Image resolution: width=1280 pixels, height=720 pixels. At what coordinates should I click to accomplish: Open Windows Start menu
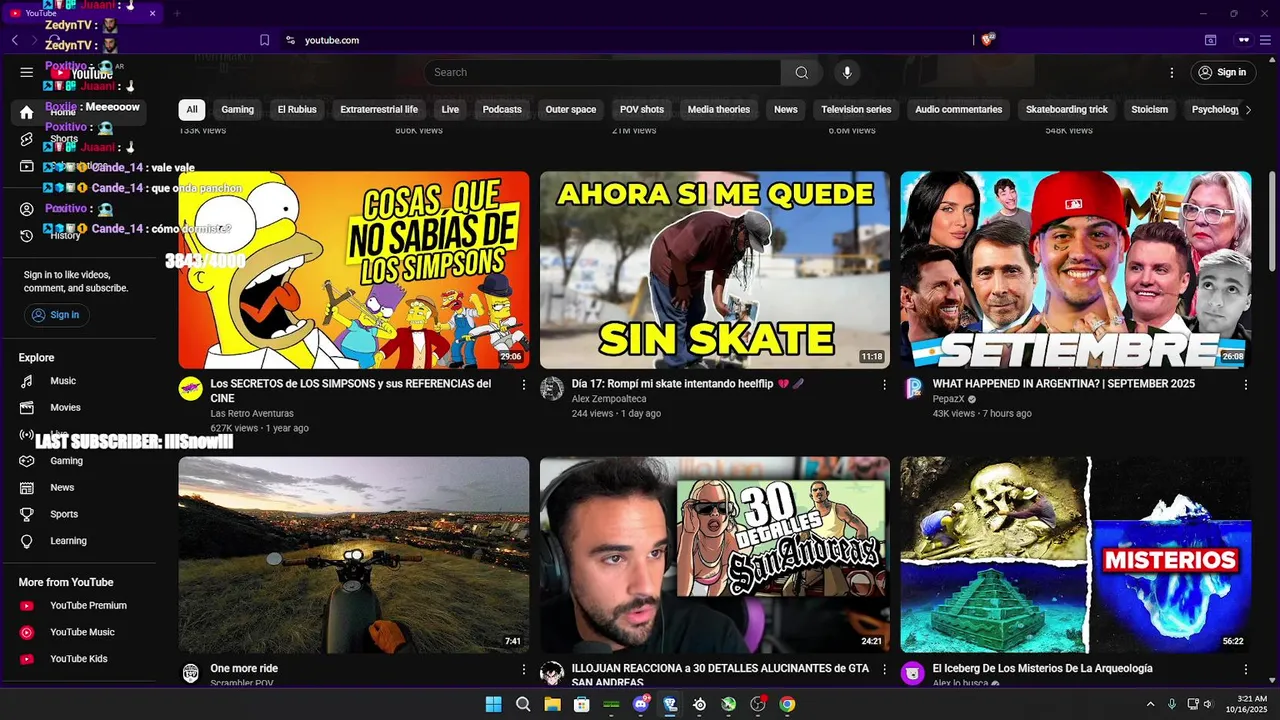493,704
